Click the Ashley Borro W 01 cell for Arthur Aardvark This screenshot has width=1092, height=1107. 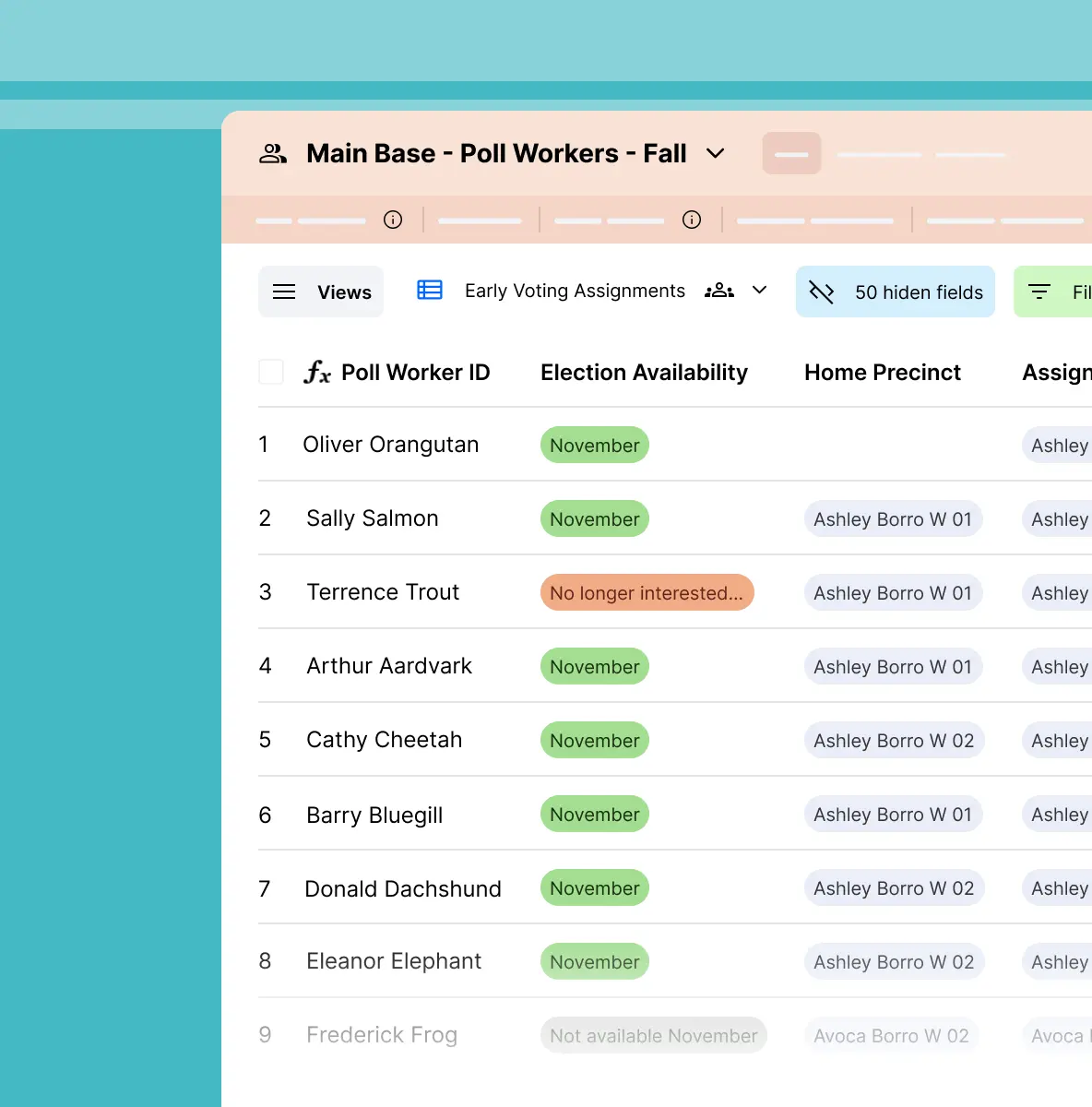point(893,666)
